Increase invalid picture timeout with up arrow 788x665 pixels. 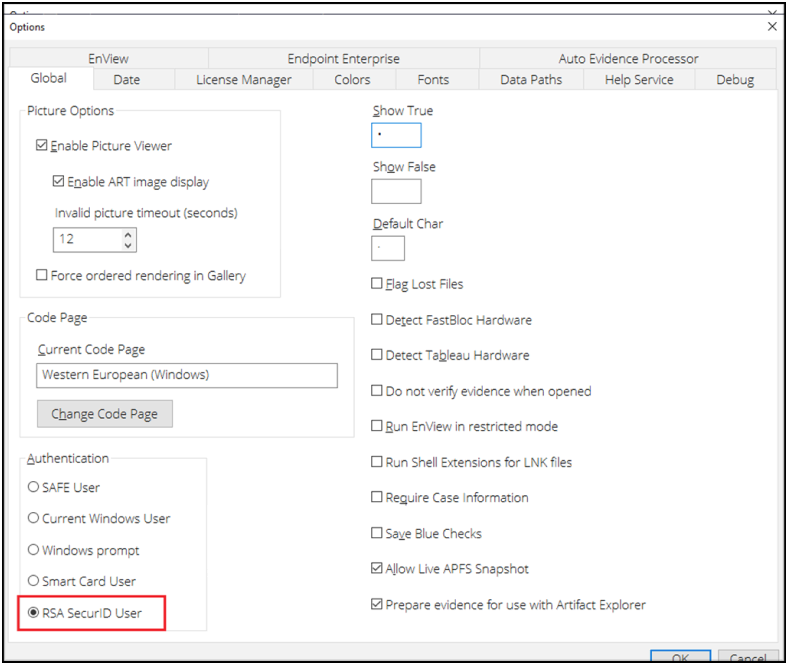pyautogui.click(x=128, y=235)
